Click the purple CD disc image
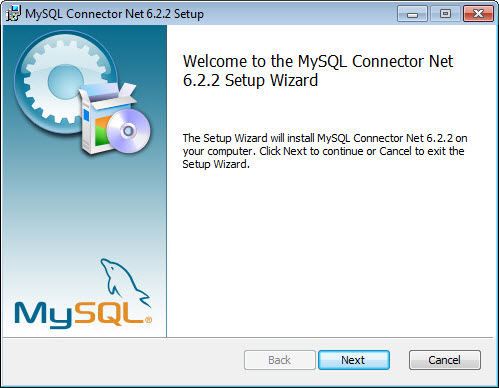The height and width of the screenshot is (388, 499). 128,131
